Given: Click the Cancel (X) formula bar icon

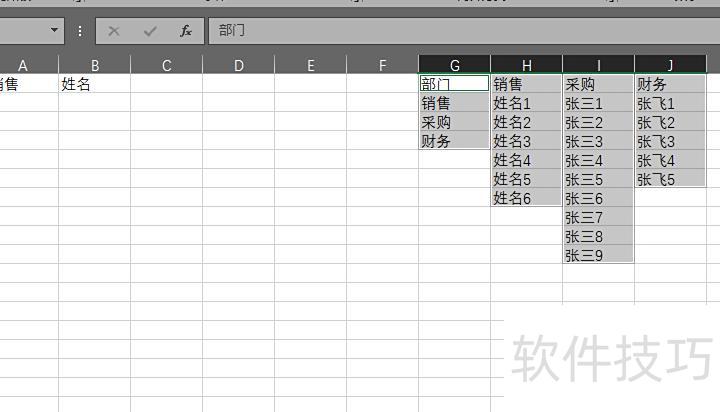Looking at the screenshot, I should point(113,31).
